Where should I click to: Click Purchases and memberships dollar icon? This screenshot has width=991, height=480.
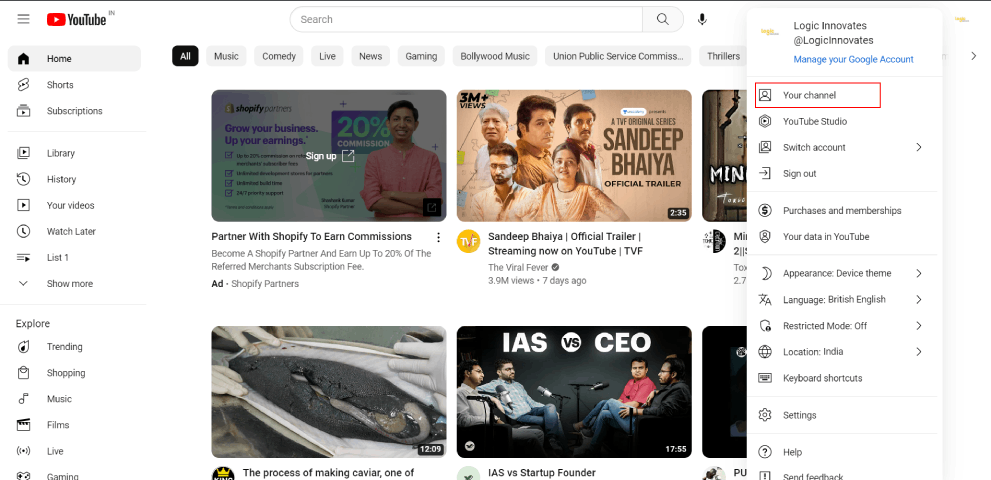[765, 210]
